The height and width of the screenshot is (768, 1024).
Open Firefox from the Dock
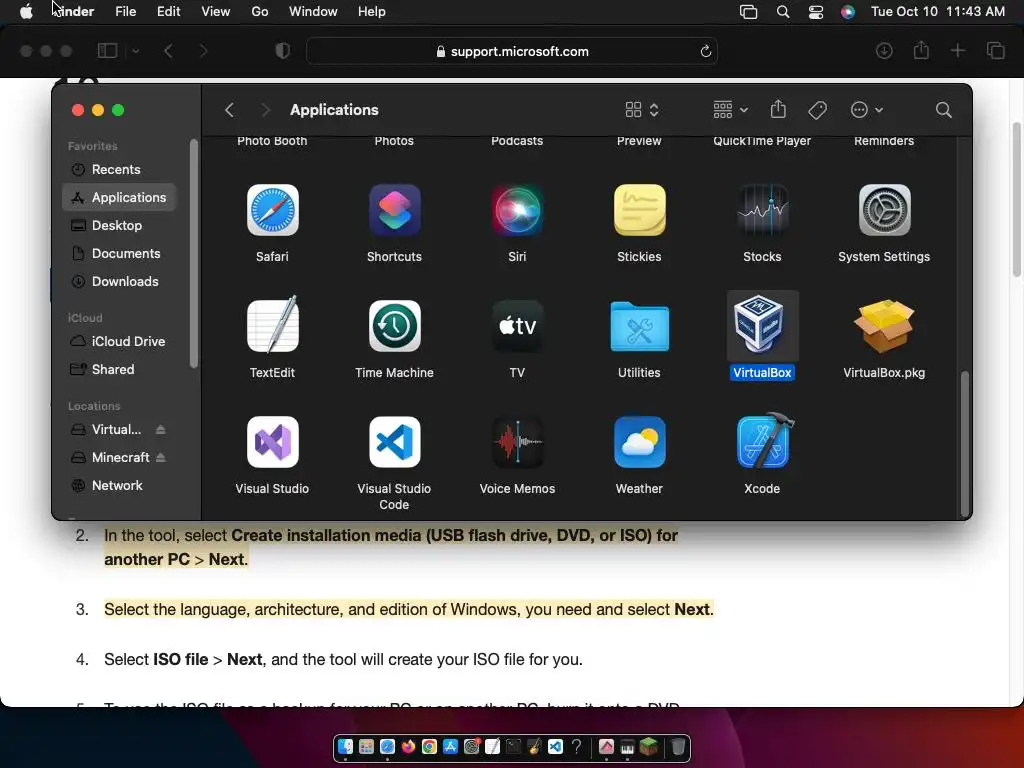coord(408,746)
